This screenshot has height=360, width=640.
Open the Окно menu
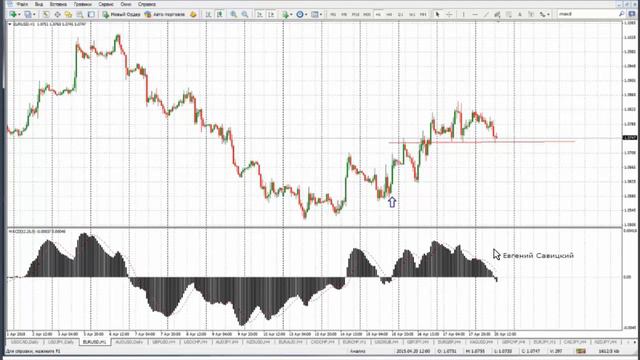pos(126,4)
